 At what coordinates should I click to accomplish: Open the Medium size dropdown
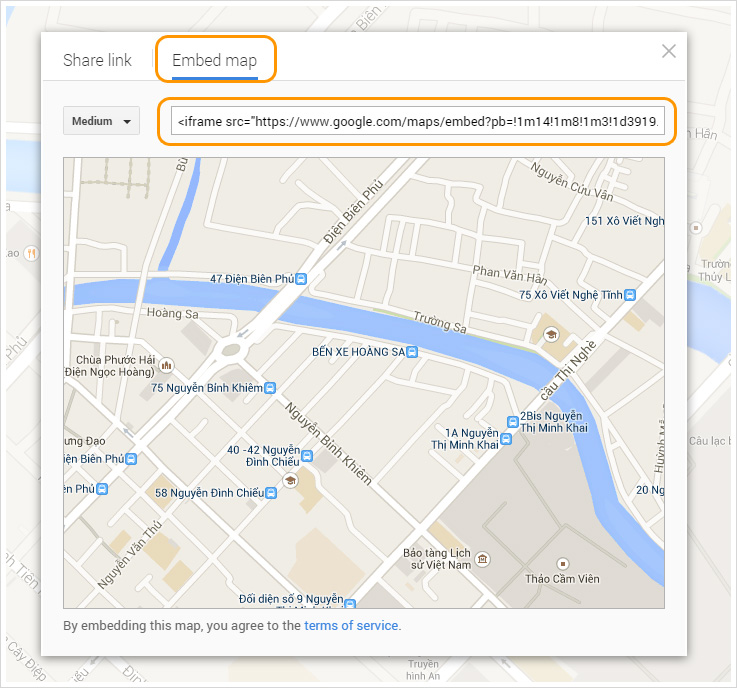tap(102, 121)
